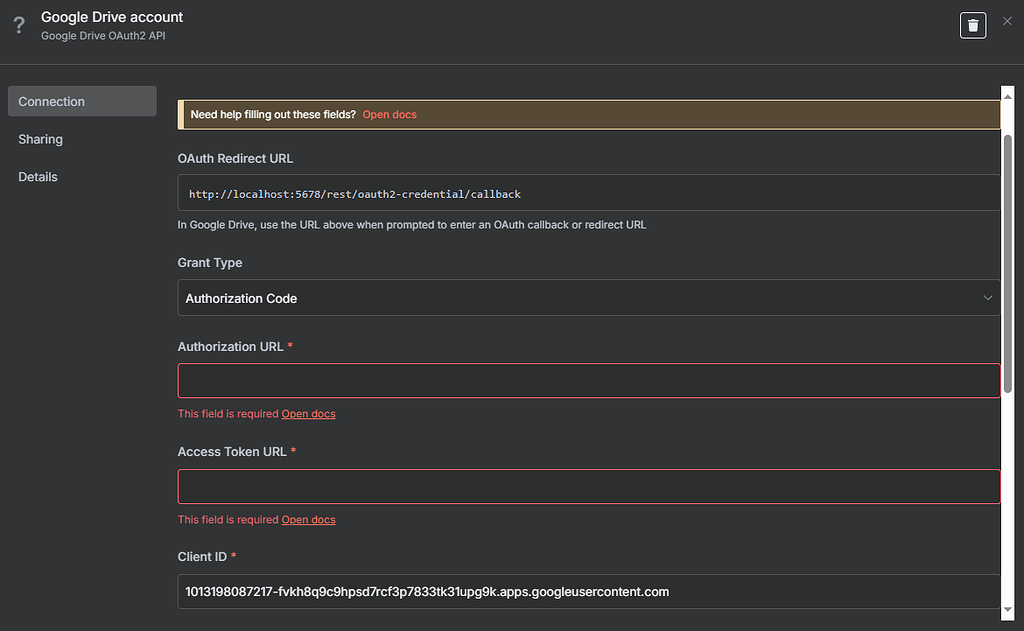Click the Google Drive account name title

(x=112, y=17)
